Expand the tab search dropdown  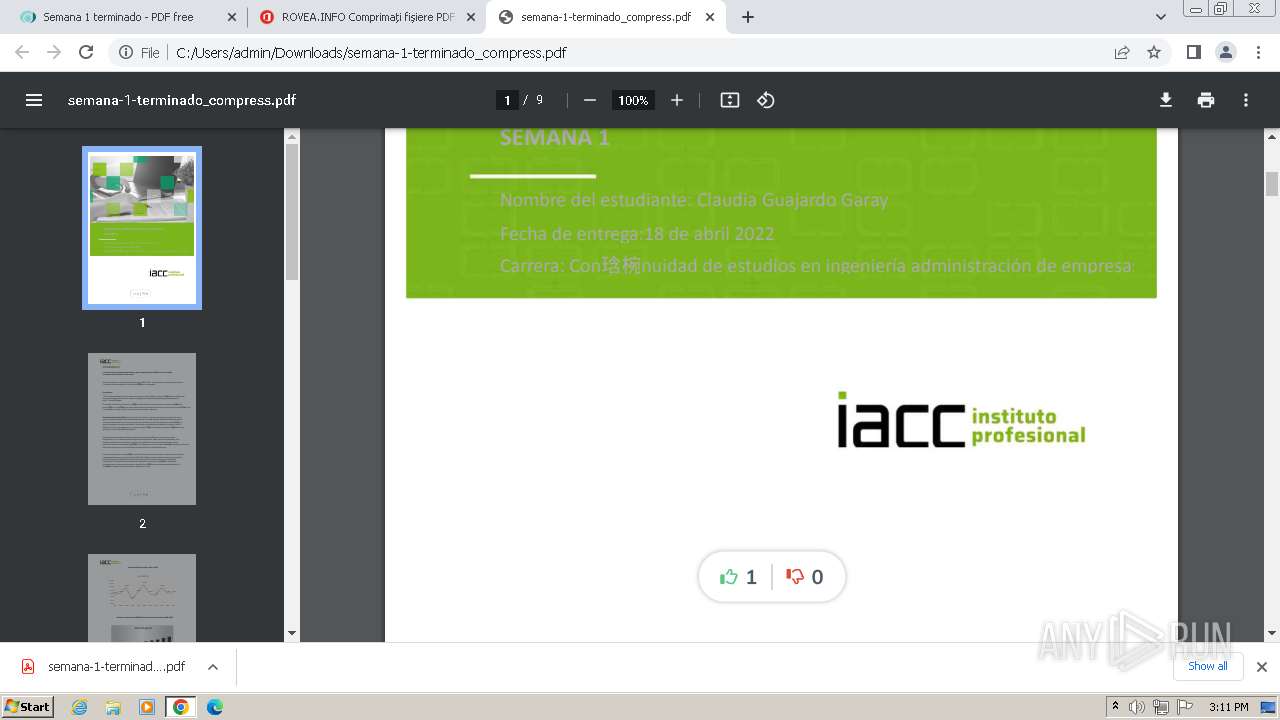[x=1161, y=17]
